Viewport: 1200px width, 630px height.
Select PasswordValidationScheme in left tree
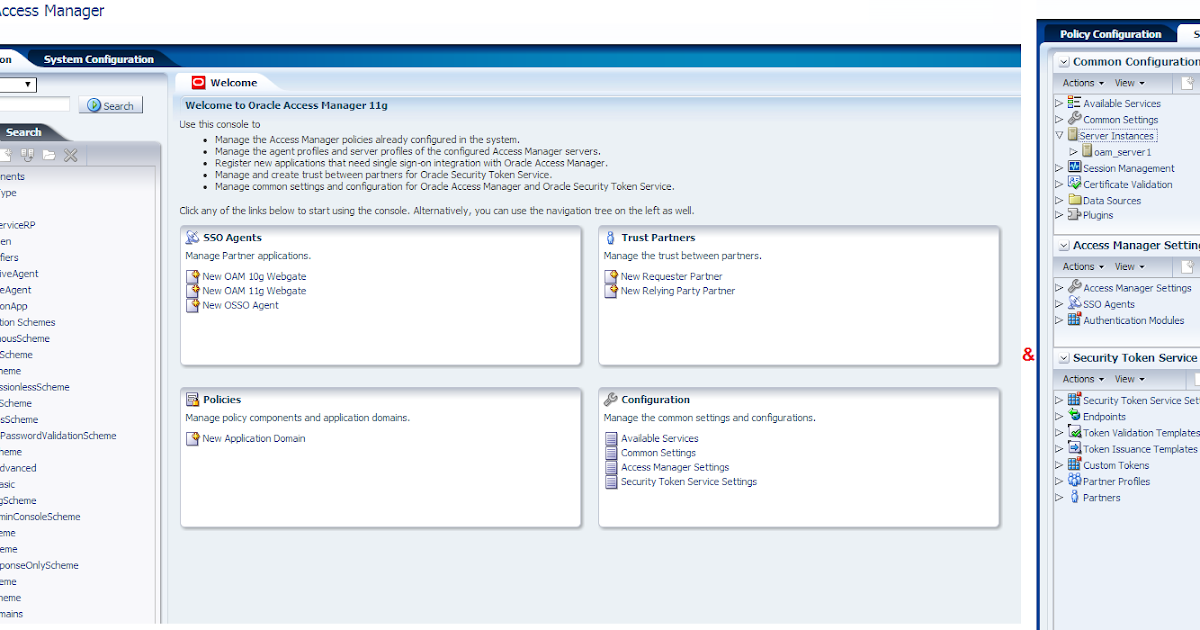58,436
